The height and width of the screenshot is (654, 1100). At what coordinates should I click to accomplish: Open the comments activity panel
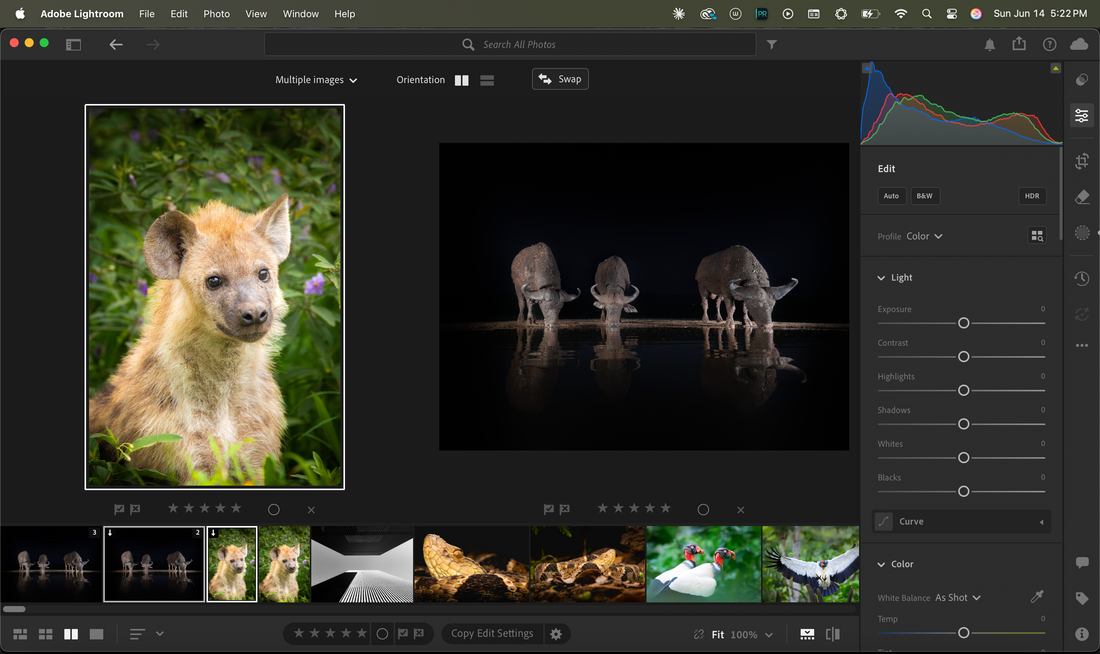point(1082,563)
